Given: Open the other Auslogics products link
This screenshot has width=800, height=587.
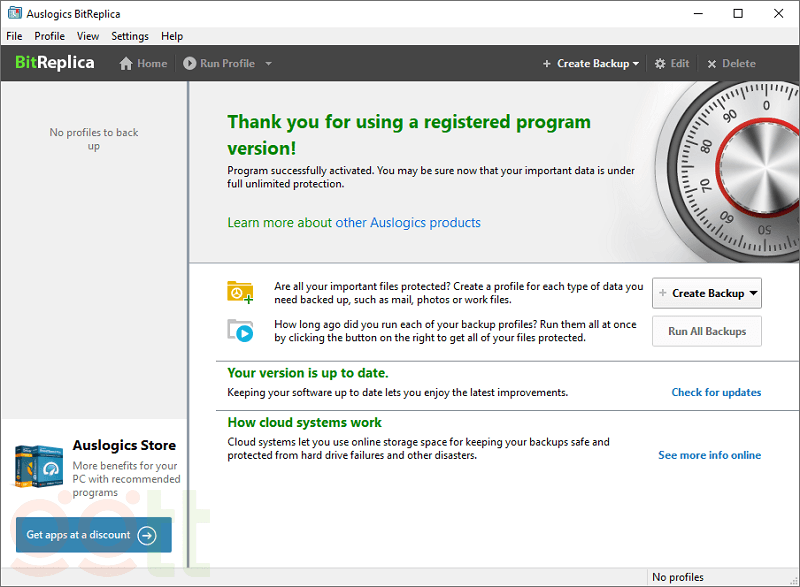Looking at the screenshot, I should coord(408,223).
